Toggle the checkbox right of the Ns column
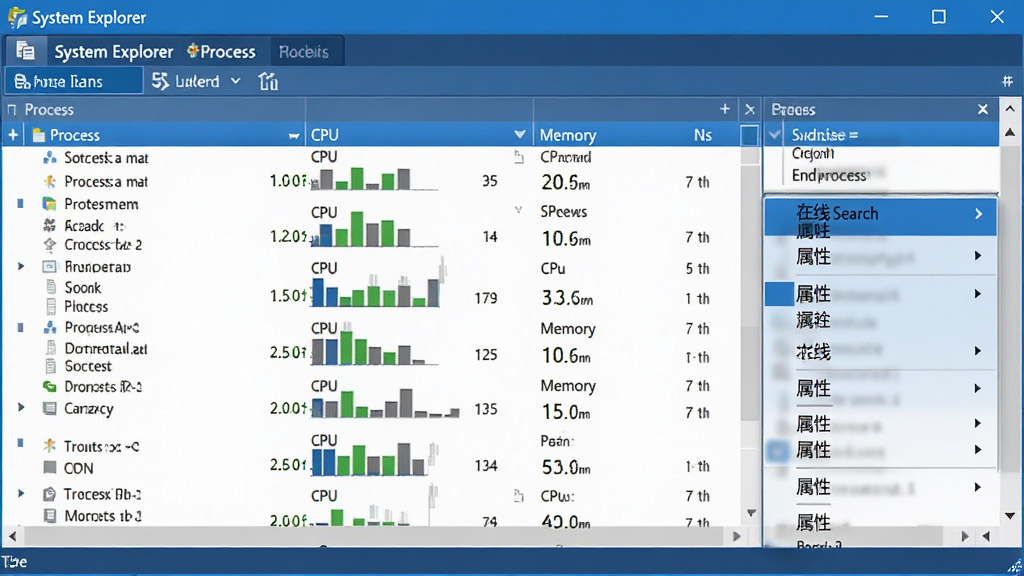The image size is (1024, 576). pos(750,135)
